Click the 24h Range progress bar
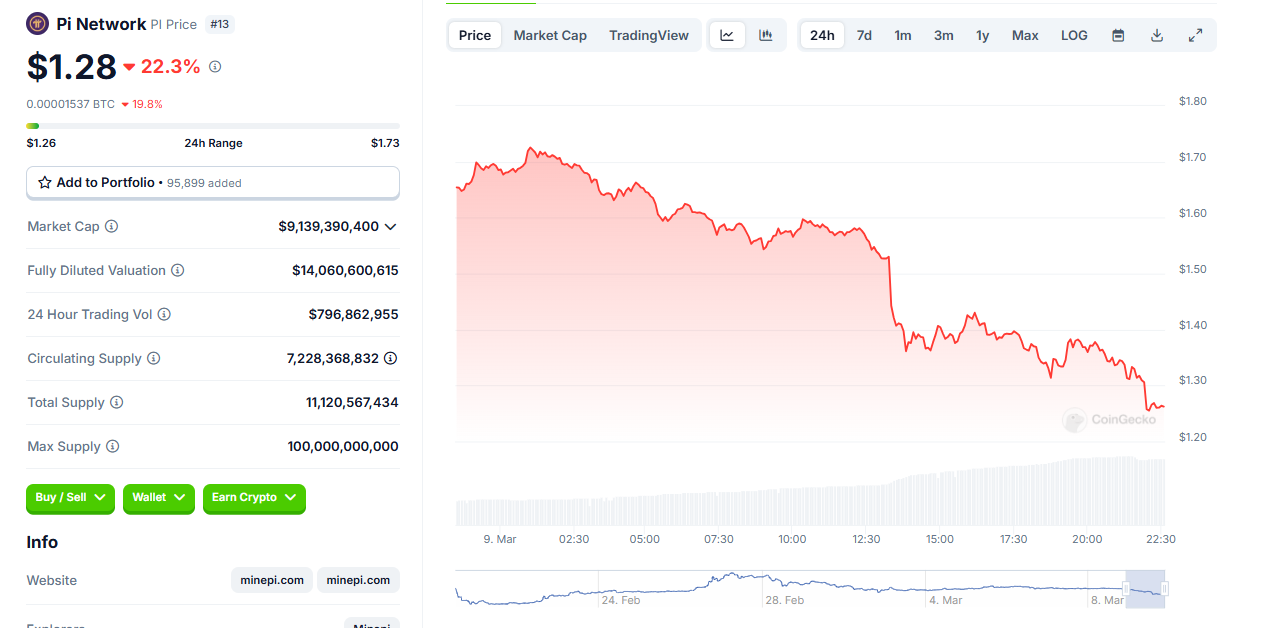Screen dimensions: 1267x628 point(213,126)
